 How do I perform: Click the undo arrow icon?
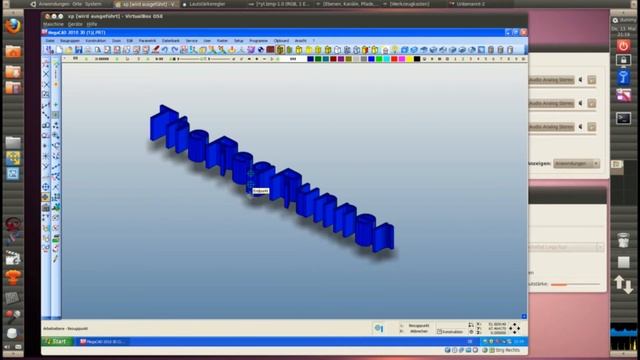165,50
